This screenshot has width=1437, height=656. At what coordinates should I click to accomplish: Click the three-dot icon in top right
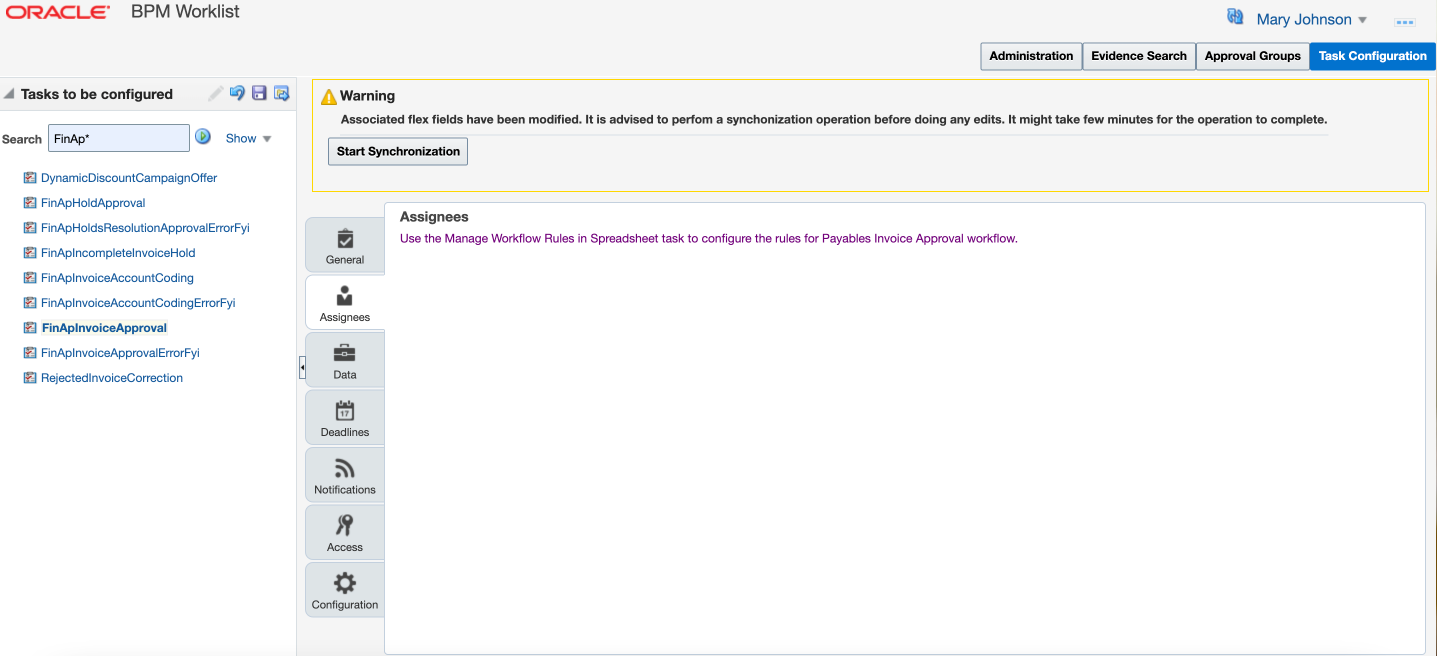click(x=1405, y=21)
